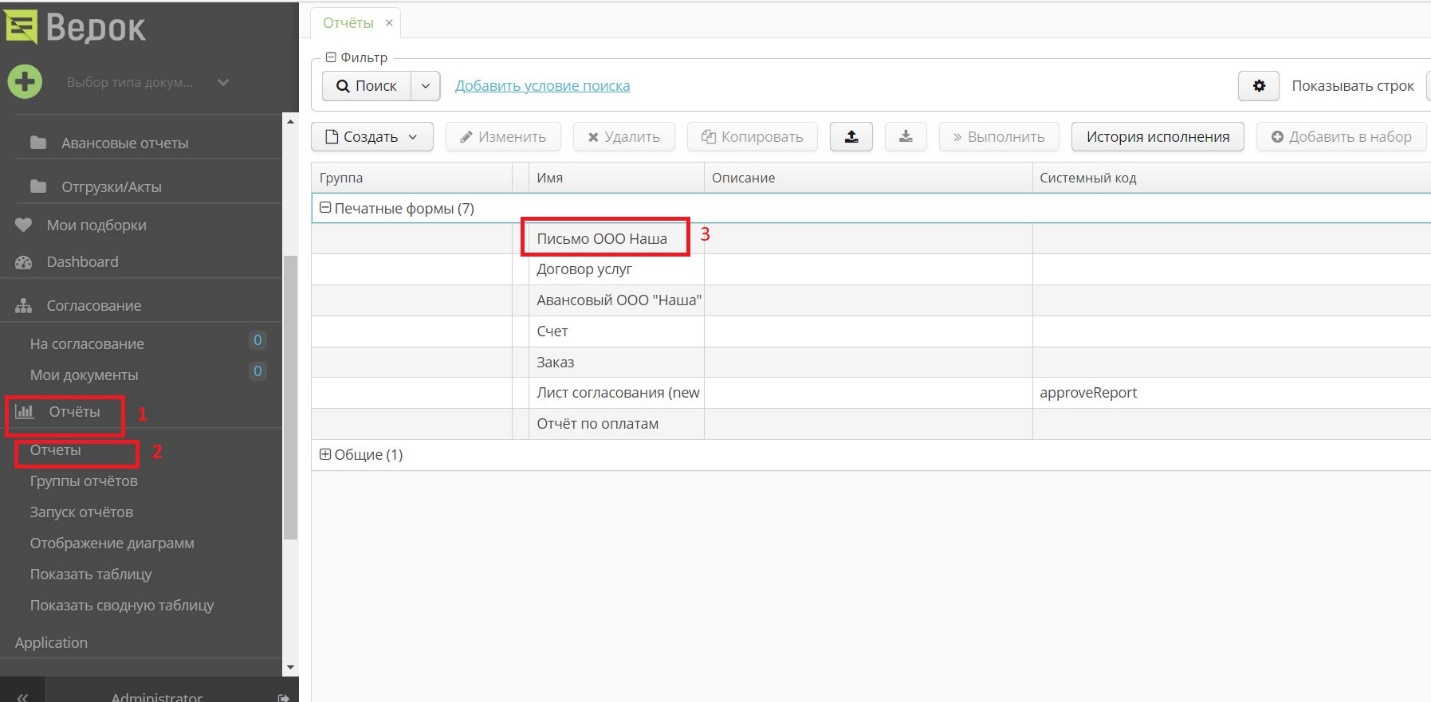Click the gear settings icon near filter

(x=1259, y=86)
